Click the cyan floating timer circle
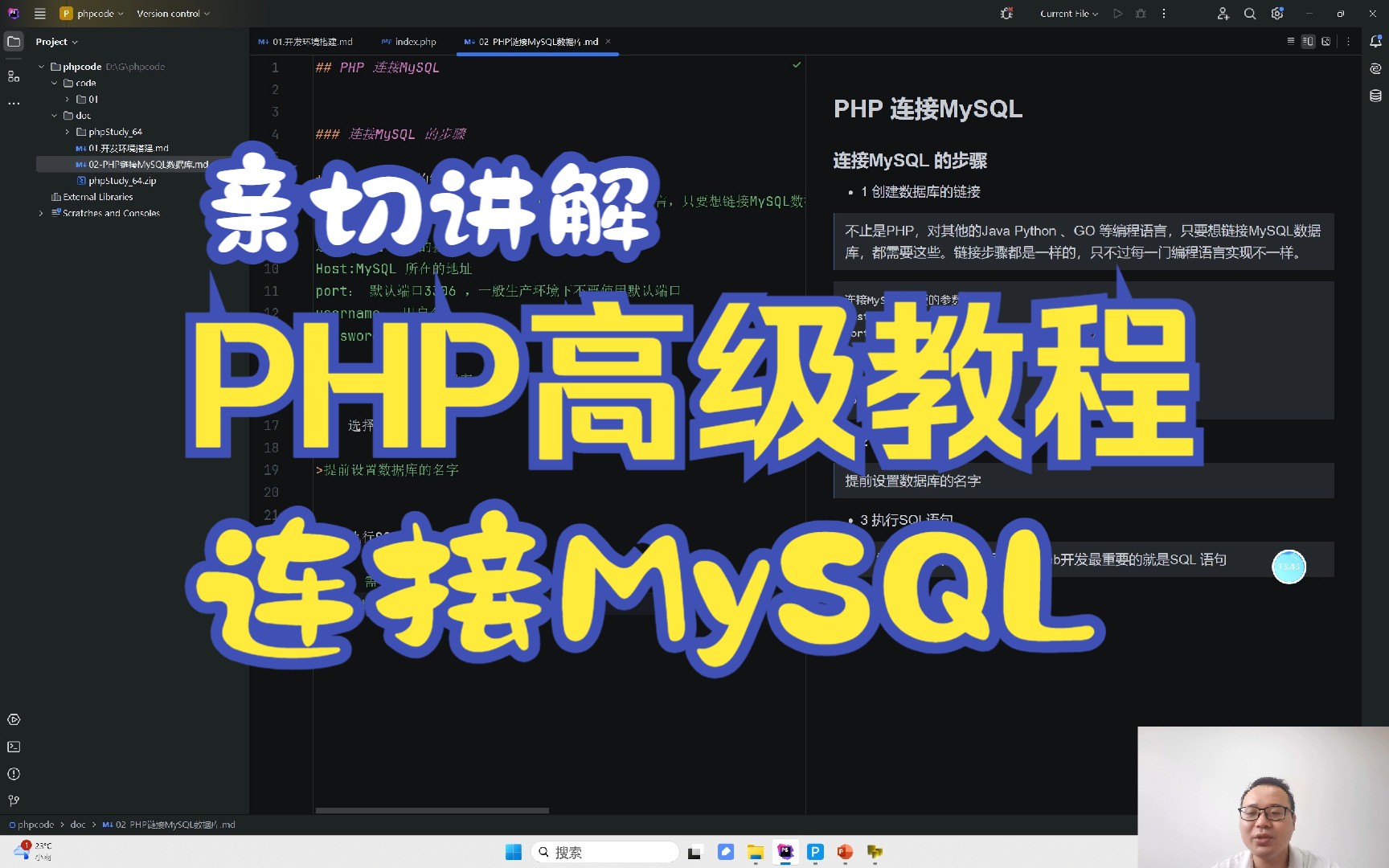This screenshot has width=1389, height=868. coord(1289,567)
